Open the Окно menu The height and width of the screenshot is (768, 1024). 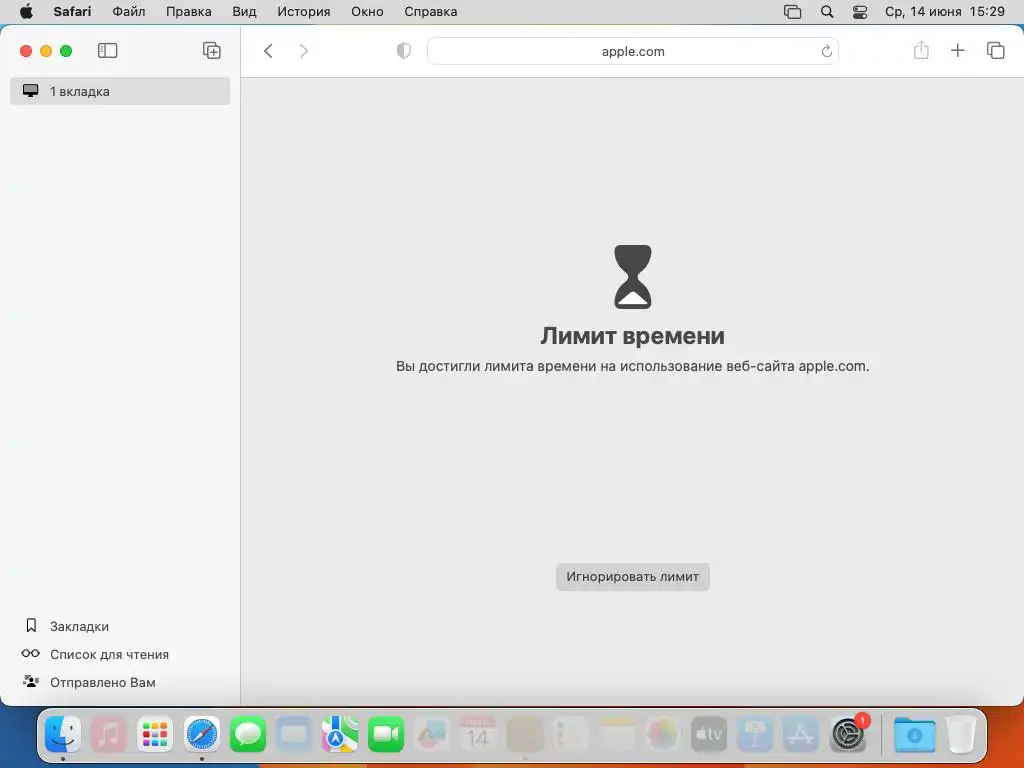[367, 12]
